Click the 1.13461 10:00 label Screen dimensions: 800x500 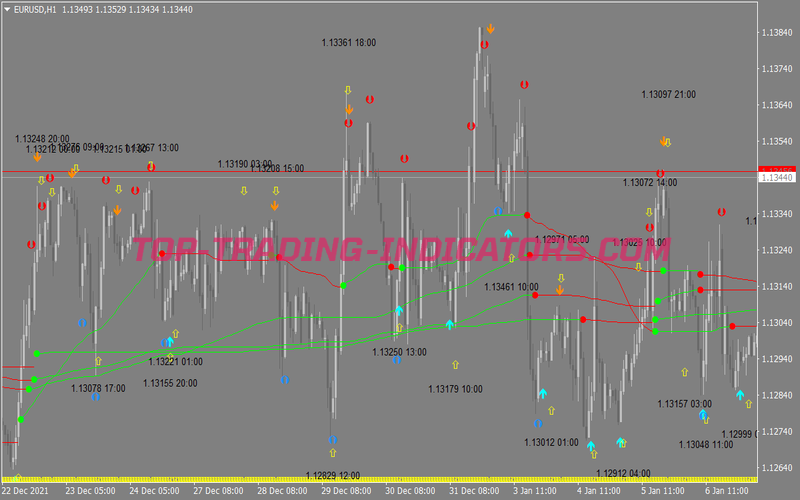[x=511, y=287]
